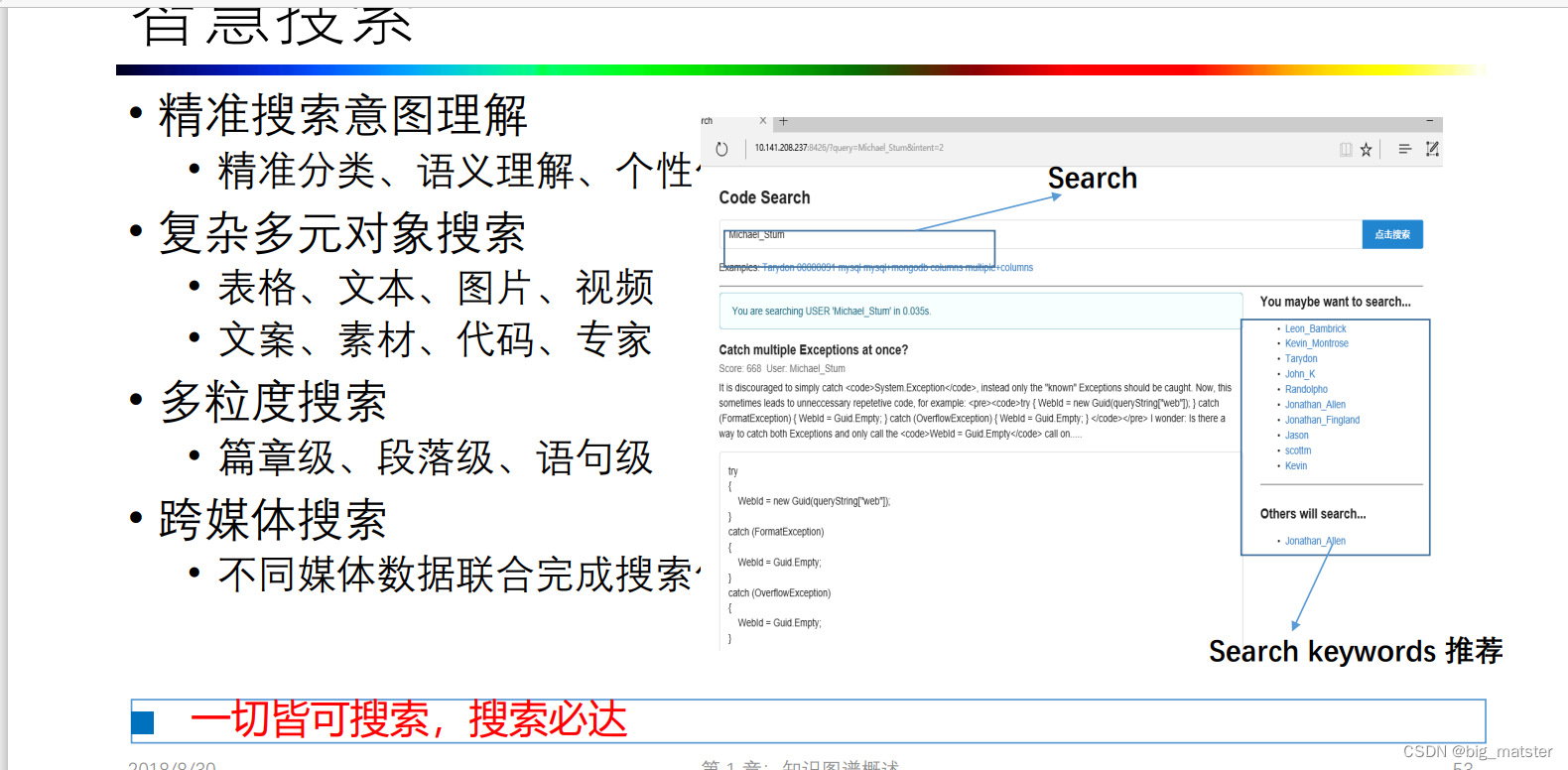Click the blue 点击搜索 search button
The image size is (1568, 770).
pyautogui.click(x=1392, y=234)
